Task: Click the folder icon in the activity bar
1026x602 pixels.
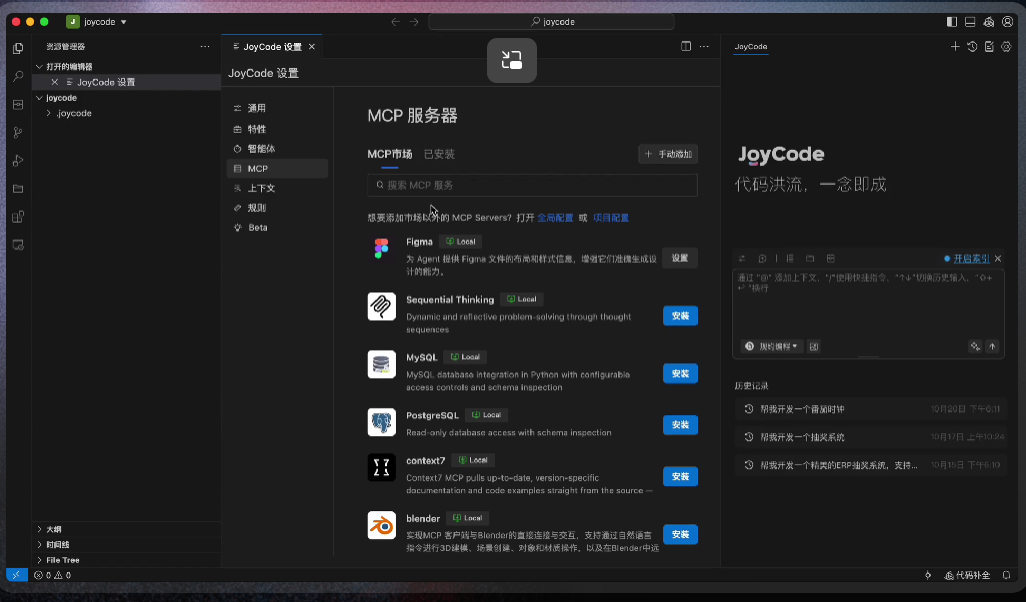Action: click(18, 188)
